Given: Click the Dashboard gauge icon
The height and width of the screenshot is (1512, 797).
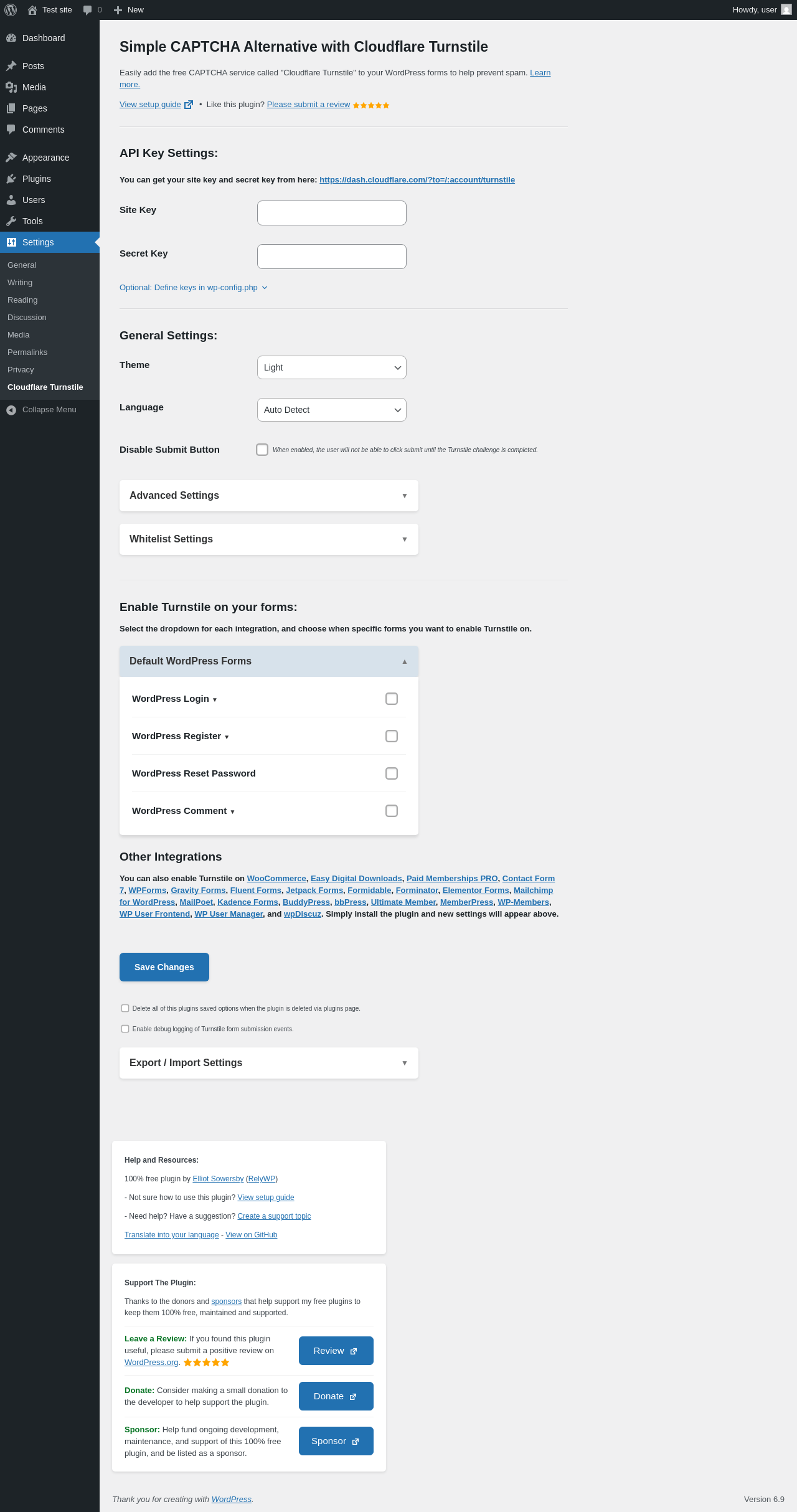Looking at the screenshot, I should click(11, 38).
